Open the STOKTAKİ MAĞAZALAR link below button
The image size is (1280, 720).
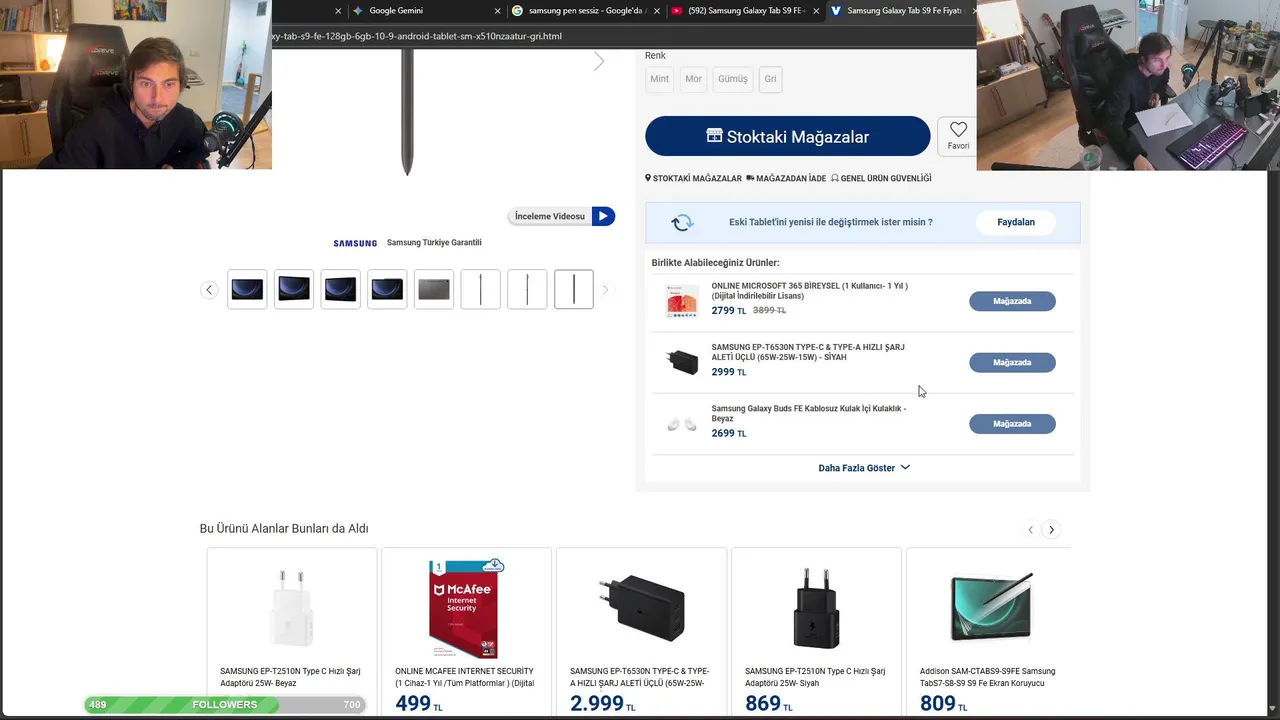click(x=693, y=178)
